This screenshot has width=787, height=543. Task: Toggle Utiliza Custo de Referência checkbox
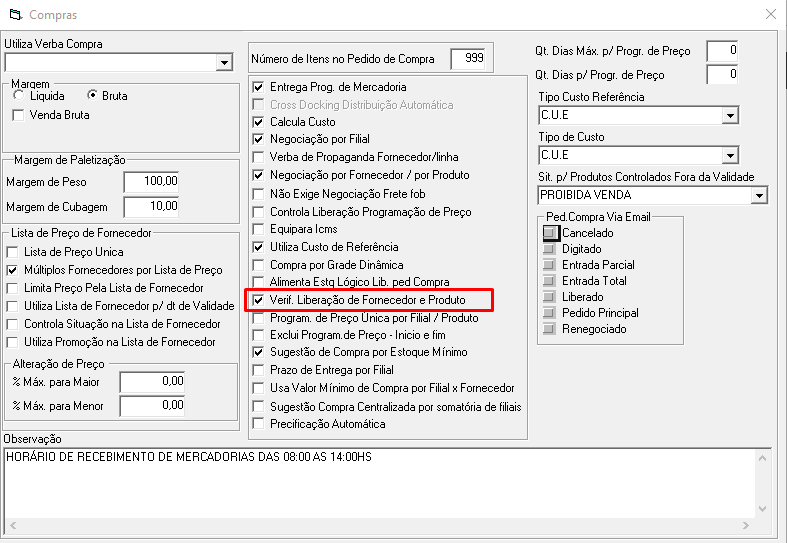point(258,247)
